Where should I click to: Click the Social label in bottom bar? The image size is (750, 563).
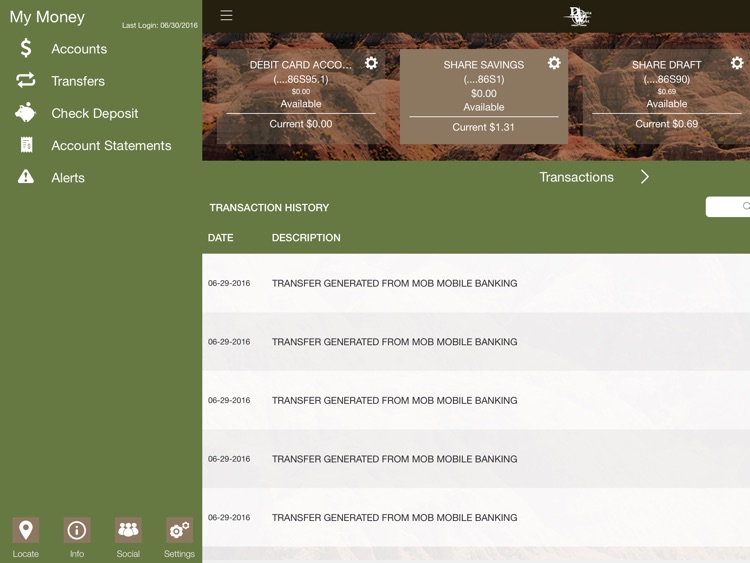[128, 553]
